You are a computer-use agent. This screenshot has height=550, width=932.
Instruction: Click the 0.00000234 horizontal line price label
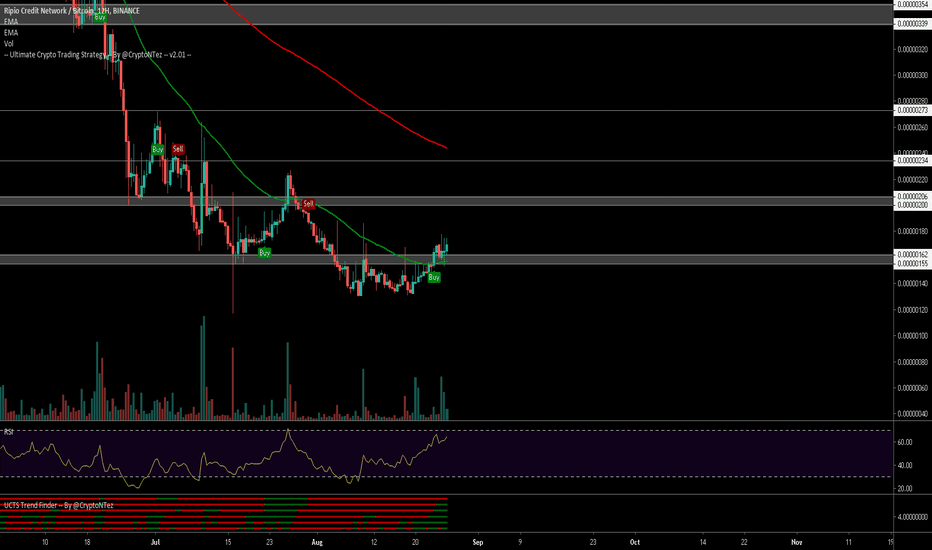pos(912,161)
